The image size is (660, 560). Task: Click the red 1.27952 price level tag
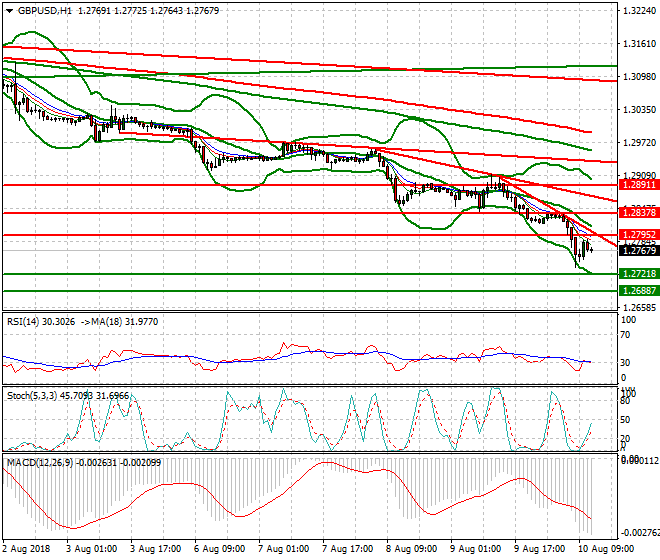[x=636, y=235]
